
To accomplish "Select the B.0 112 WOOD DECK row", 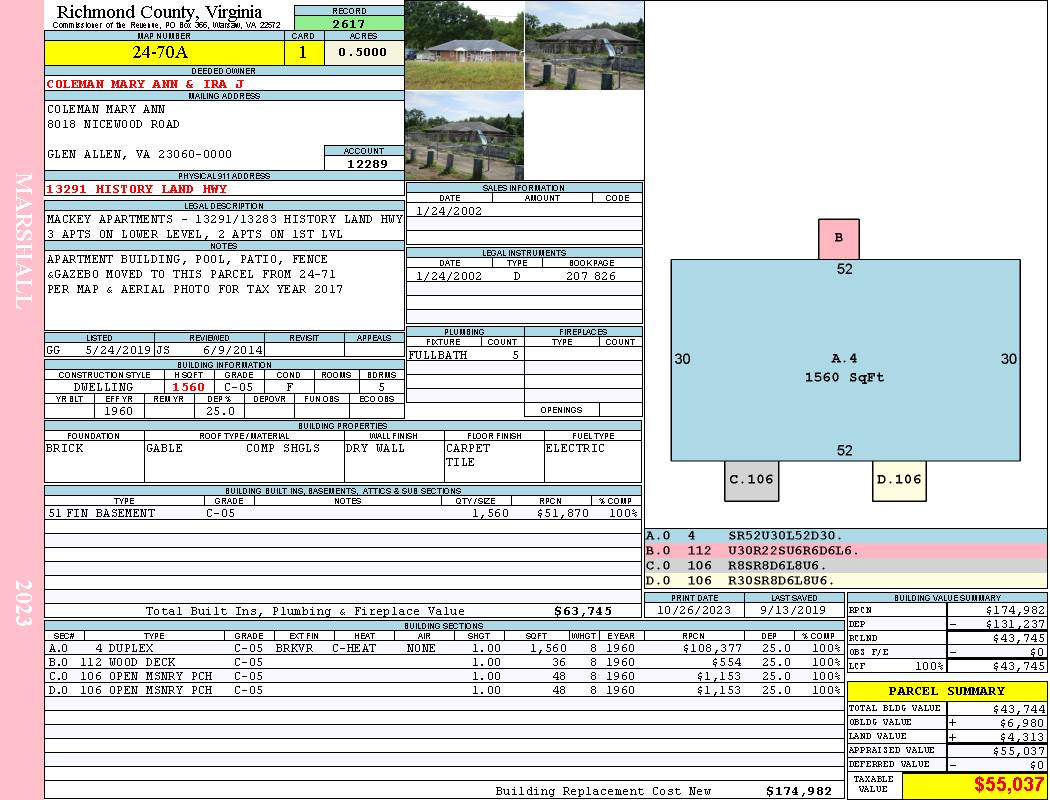I will pos(443,662).
